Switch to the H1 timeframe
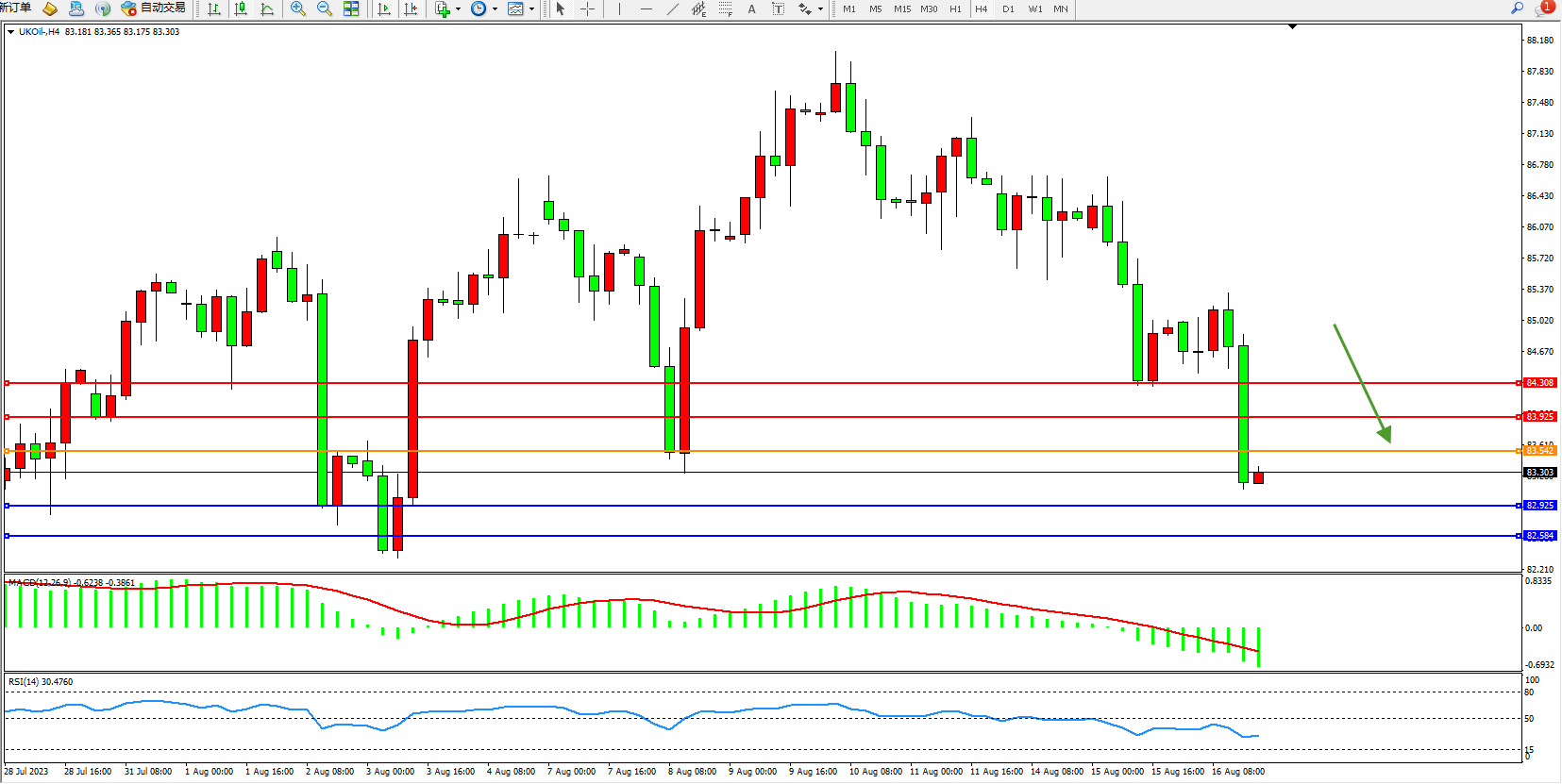Image resolution: width=1562 pixels, height=784 pixels. click(955, 8)
